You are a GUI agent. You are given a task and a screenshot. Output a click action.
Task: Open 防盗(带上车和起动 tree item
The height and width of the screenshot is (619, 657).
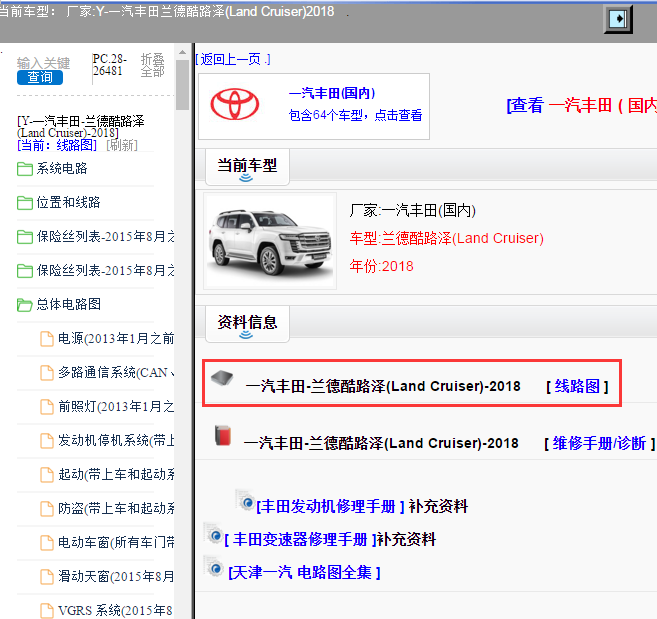pyautogui.click(x=116, y=508)
